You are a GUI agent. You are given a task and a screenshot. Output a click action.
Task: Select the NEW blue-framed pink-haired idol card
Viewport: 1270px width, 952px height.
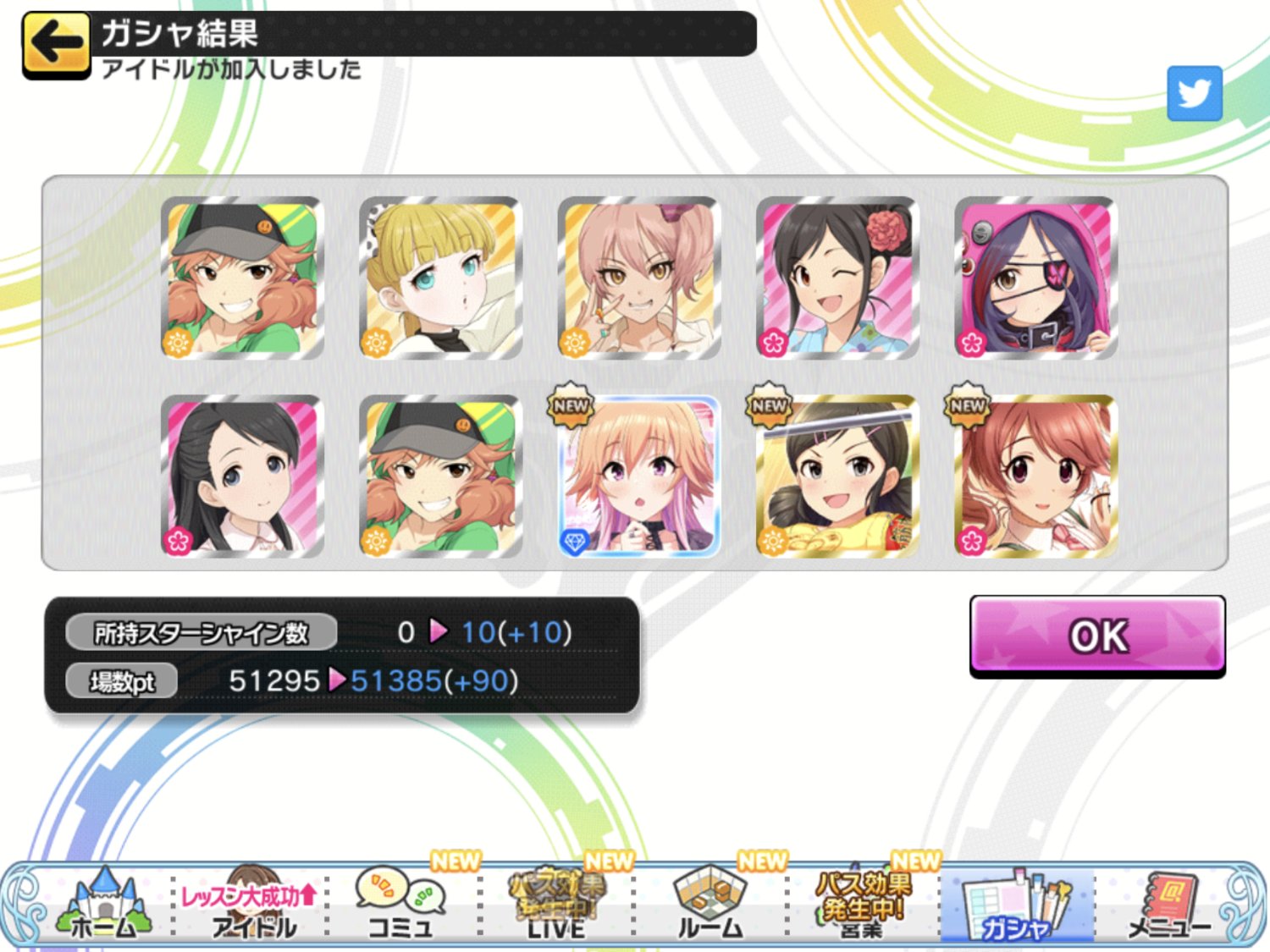(x=639, y=476)
